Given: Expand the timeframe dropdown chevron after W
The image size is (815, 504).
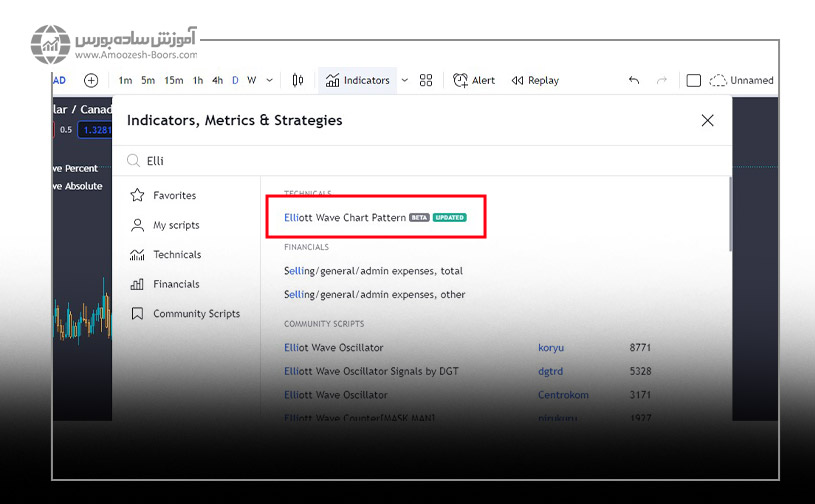Looking at the screenshot, I should click(x=268, y=80).
